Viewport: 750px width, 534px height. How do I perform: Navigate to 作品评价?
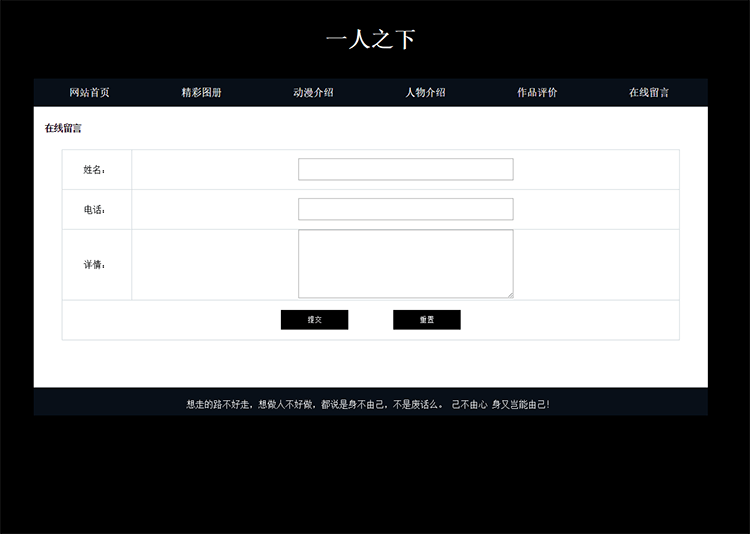pos(537,92)
